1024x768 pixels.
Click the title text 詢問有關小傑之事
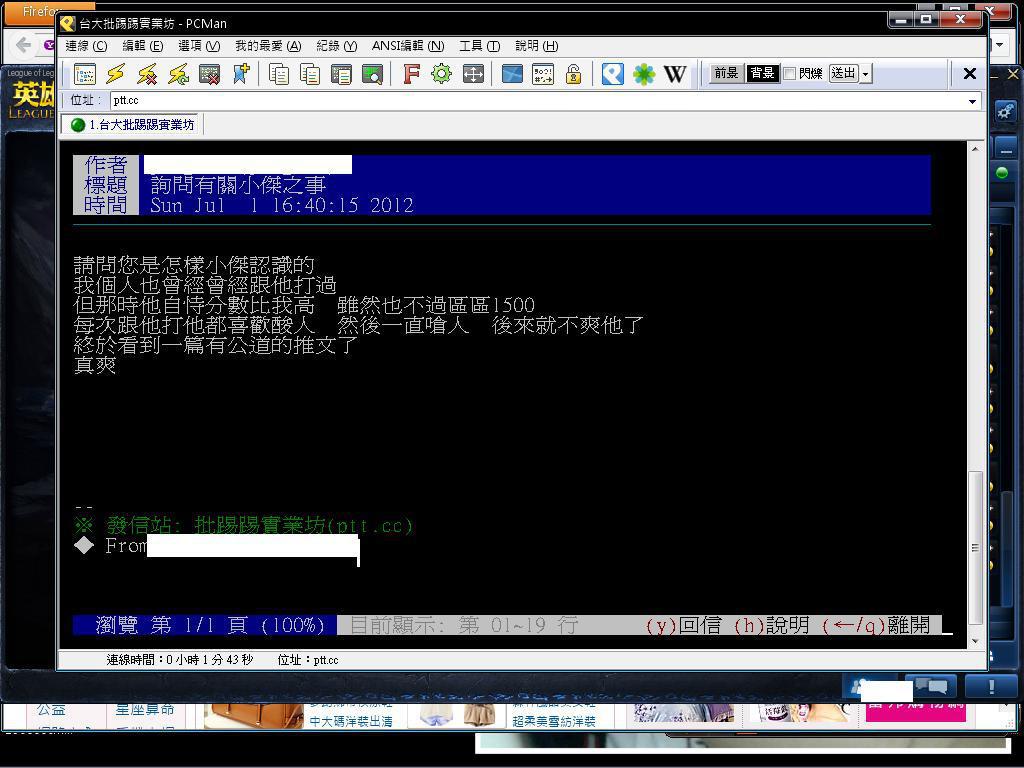[238, 185]
